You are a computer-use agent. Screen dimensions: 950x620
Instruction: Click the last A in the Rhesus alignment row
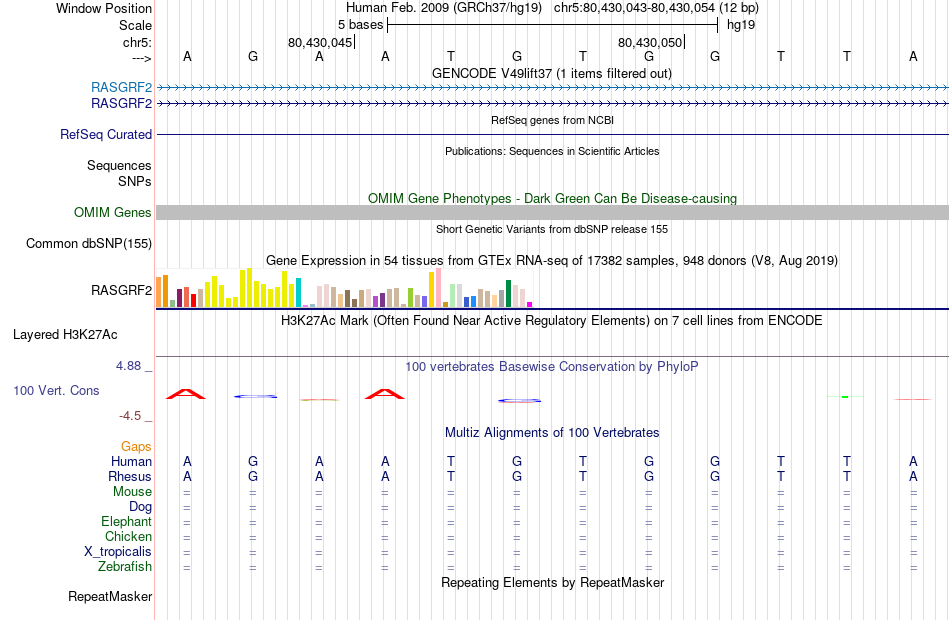pyautogui.click(x=913, y=477)
